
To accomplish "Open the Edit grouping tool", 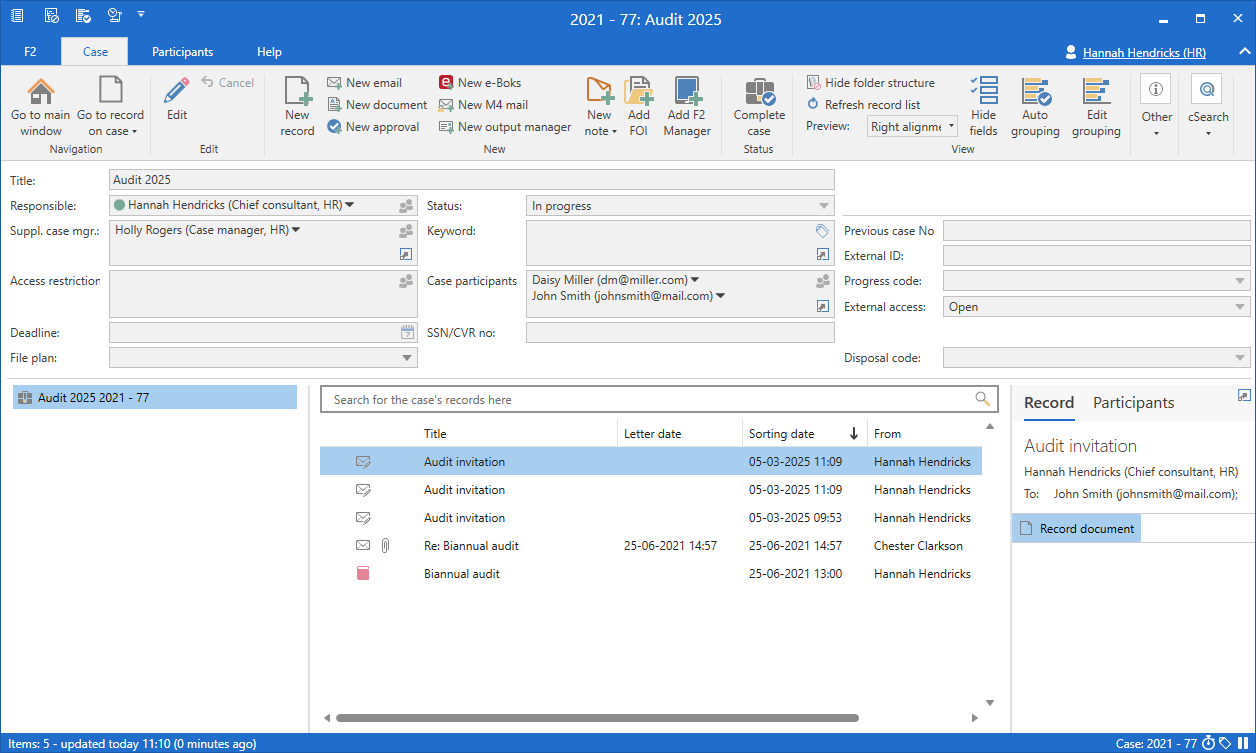I will (1096, 93).
